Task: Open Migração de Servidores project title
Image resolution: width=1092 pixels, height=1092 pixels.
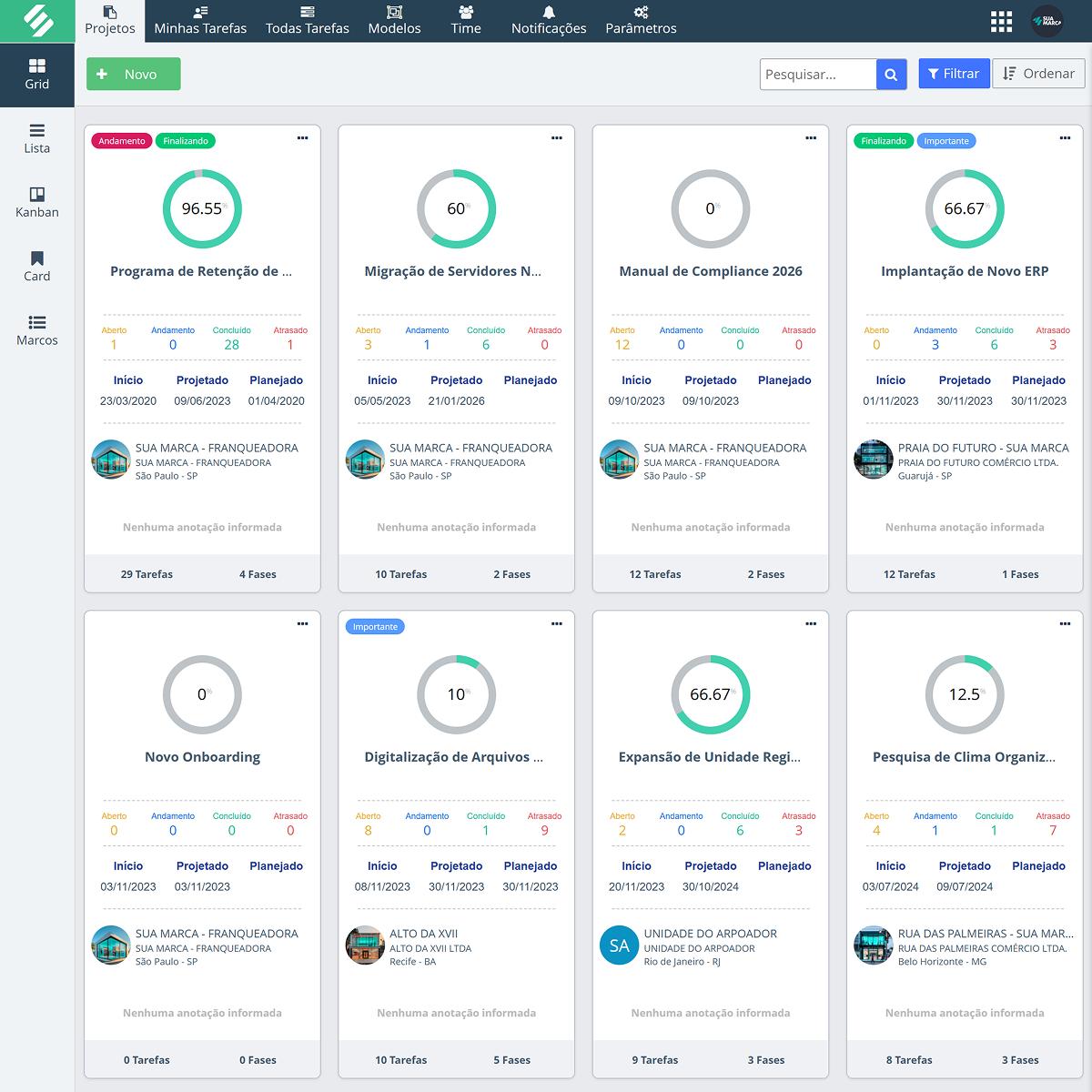Action: click(x=453, y=271)
